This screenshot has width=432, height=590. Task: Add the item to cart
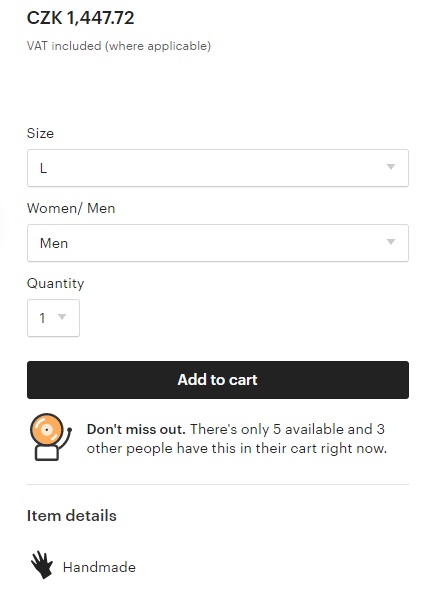(x=218, y=380)
